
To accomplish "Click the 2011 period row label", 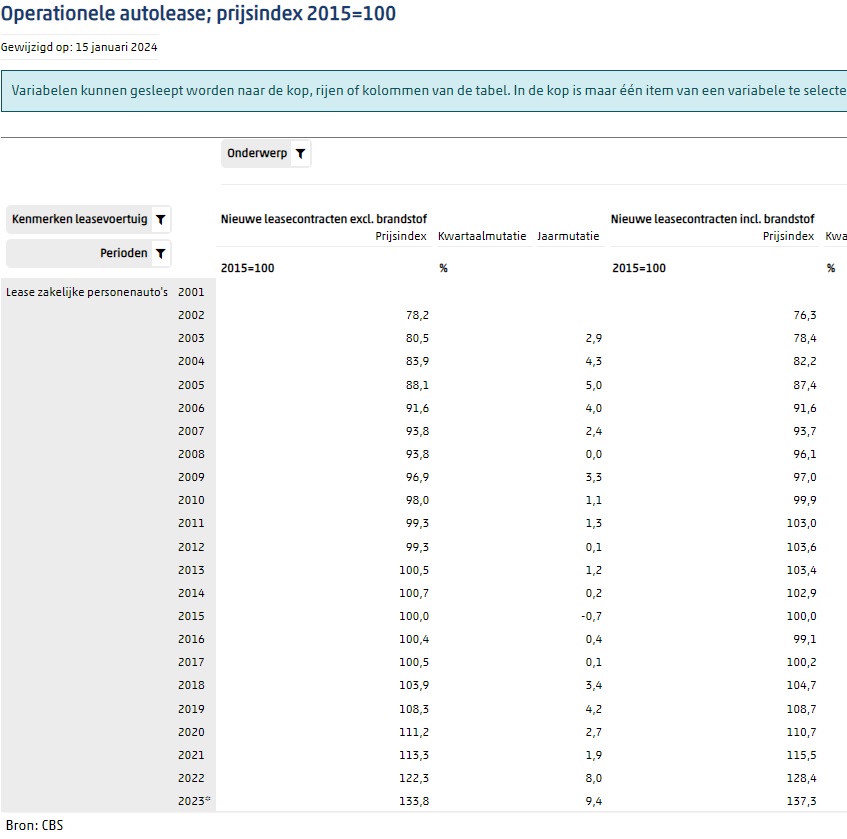I will coord(191,523).
